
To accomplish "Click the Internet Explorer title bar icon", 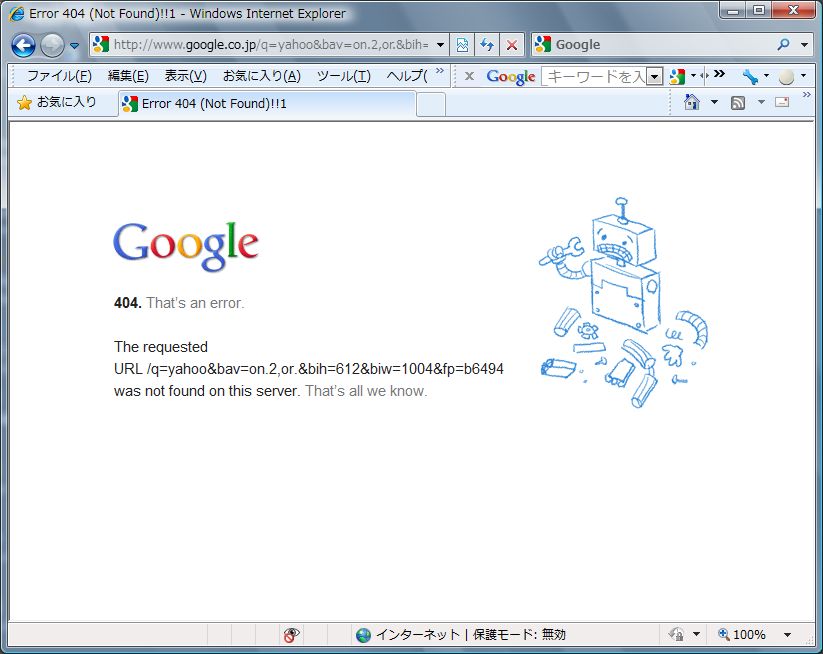I will 17,13.
